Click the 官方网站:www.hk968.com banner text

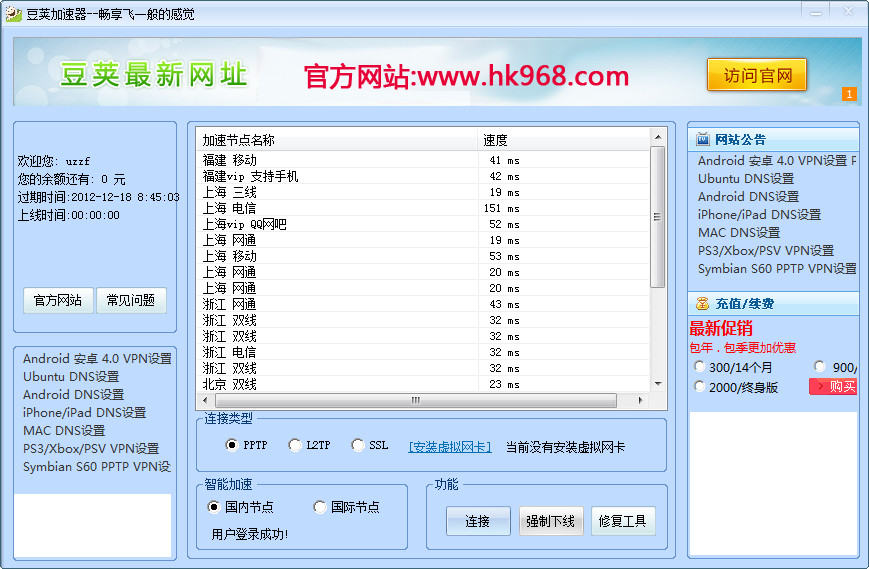coord(466,76)
